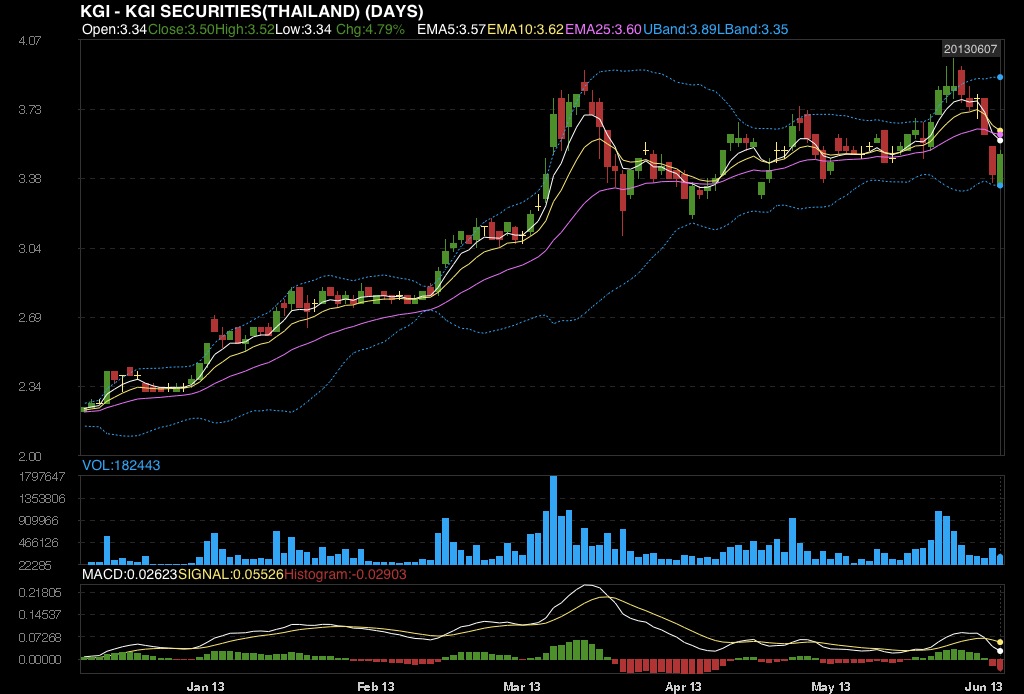Screen dimensions: 1024x694
Task: Click the blue lower band end marker dot
Action: [x=1000, y=185]
